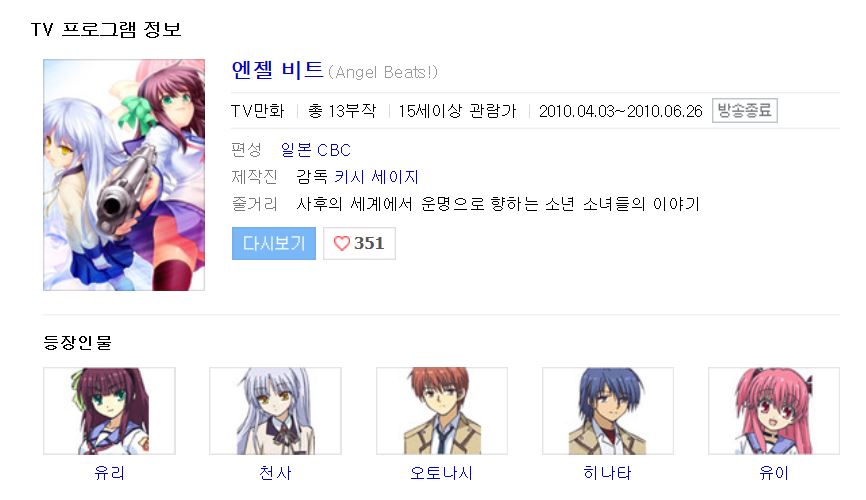The image size is (866, 500).
Task: Click the 방송종료 status badge
Action: (744, 110)
